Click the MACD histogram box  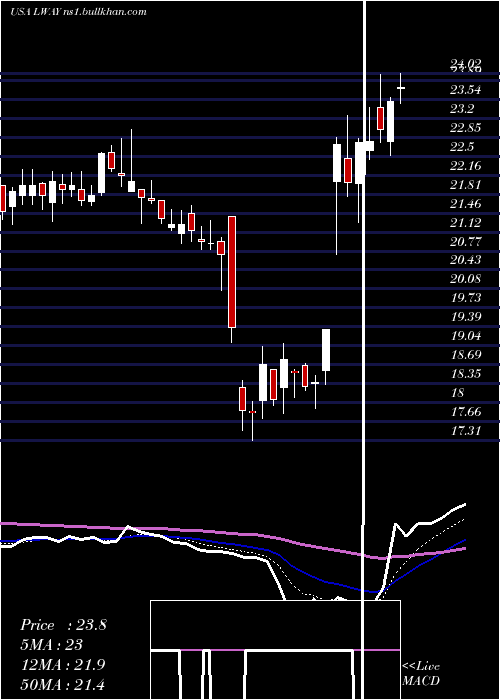[275, 650]
